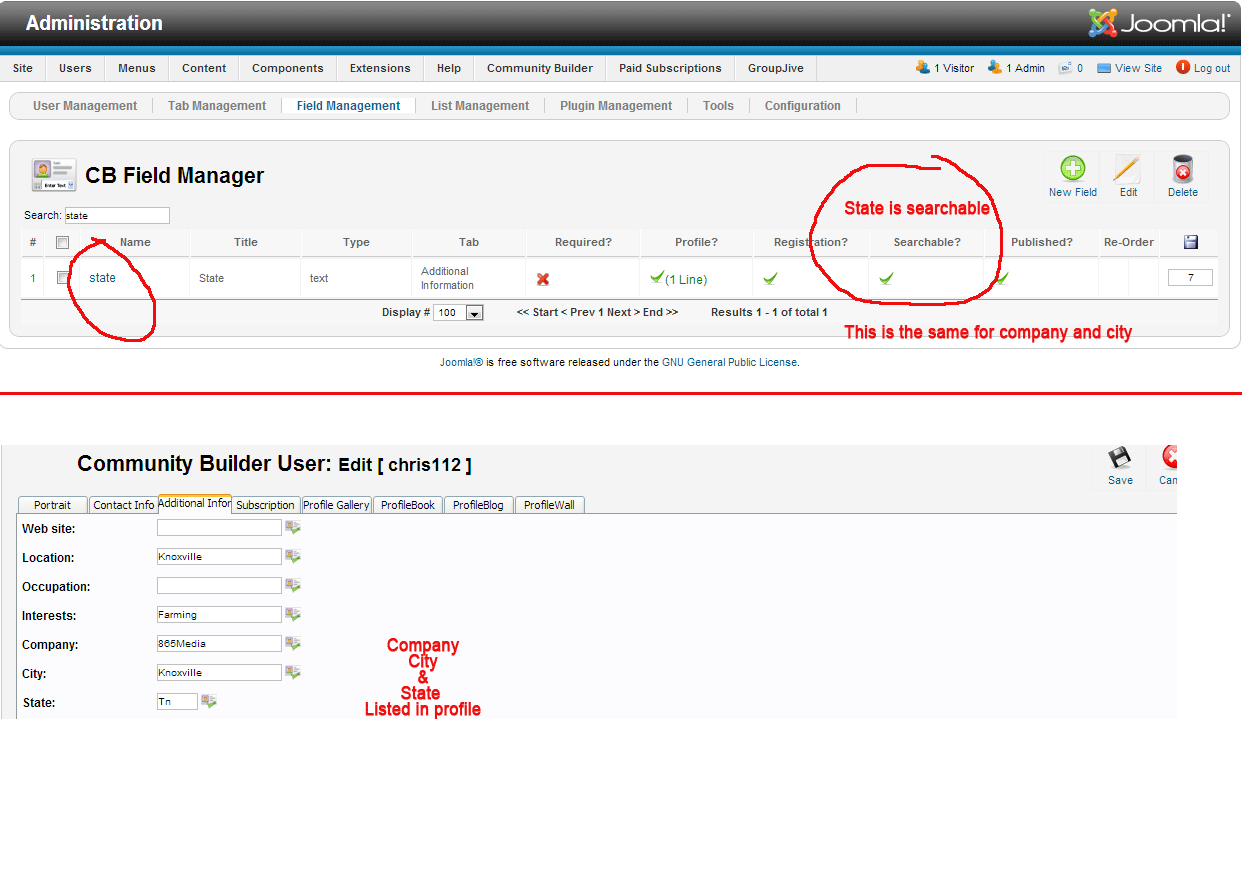Open the Extensions menu
Viewport: 1242px width, 886px height.
coord(380,68)
